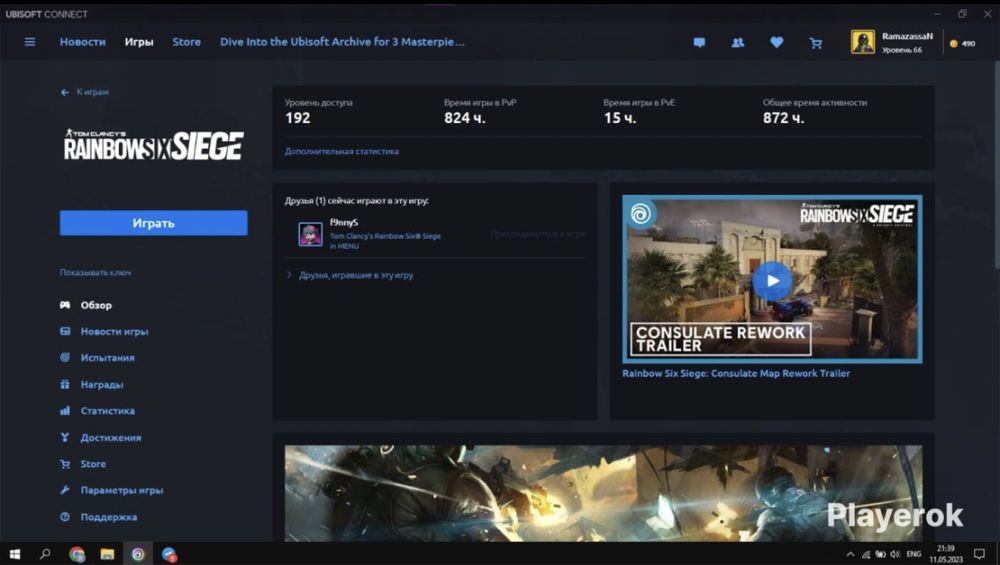The height and width of the screenshot is (565, 1000).
Task: Click friend name f9nnyS
Action: (x=344, y=222)
